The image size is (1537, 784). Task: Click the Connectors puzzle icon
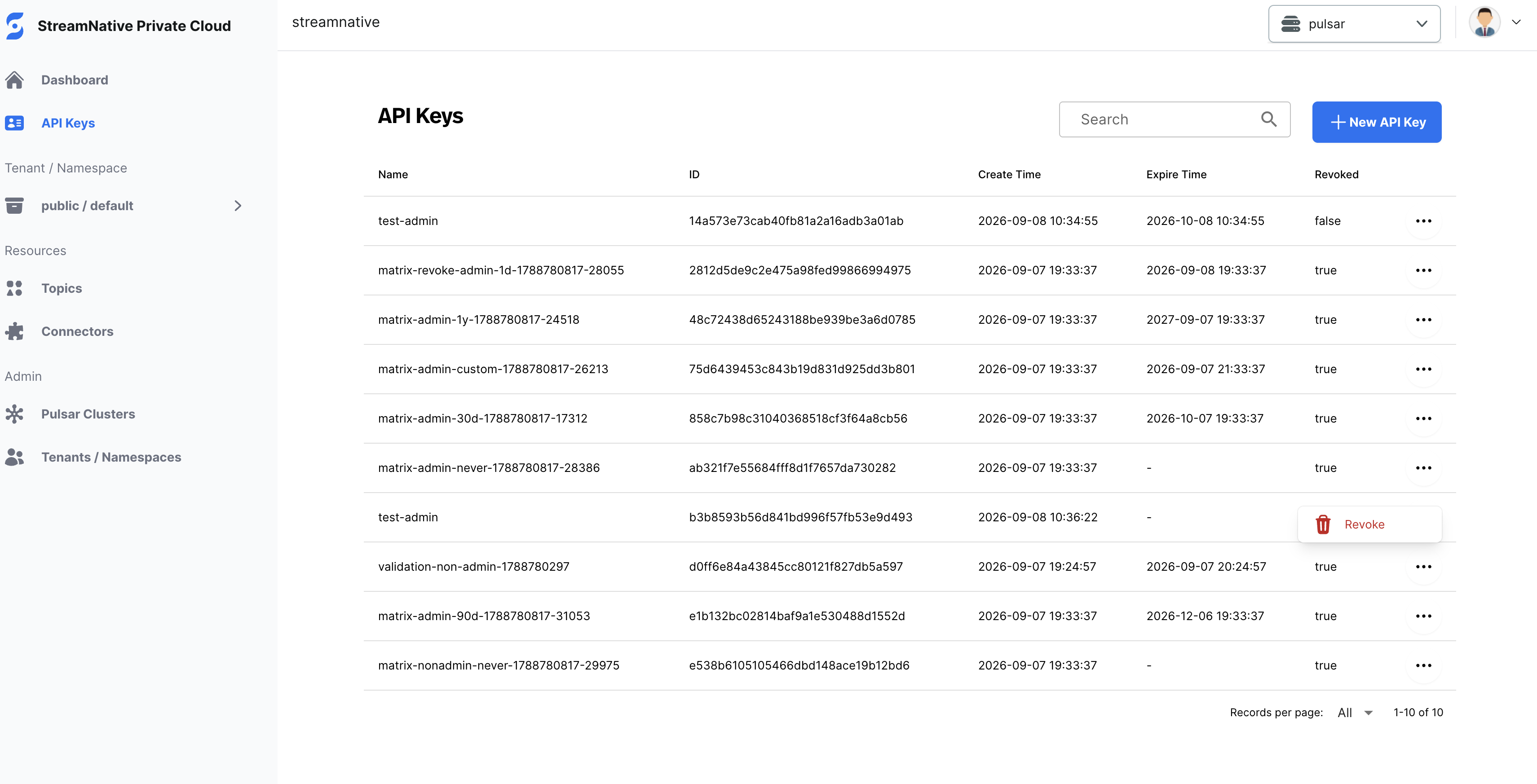(x=14, y=331)
